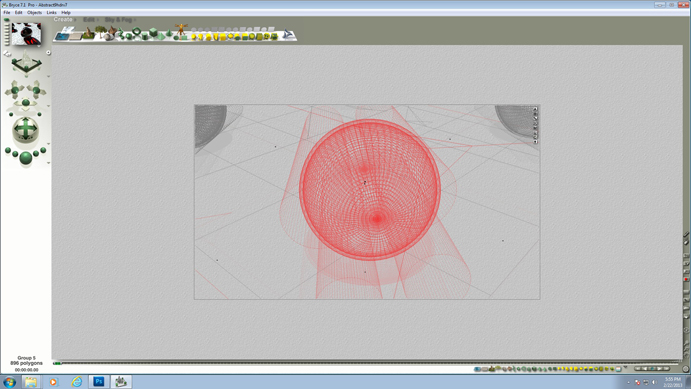Screen dimensions: 691x389
Task: Click top icon on wireframe edge toolbar
Action: pyautogui.click(x=535, y=108)
